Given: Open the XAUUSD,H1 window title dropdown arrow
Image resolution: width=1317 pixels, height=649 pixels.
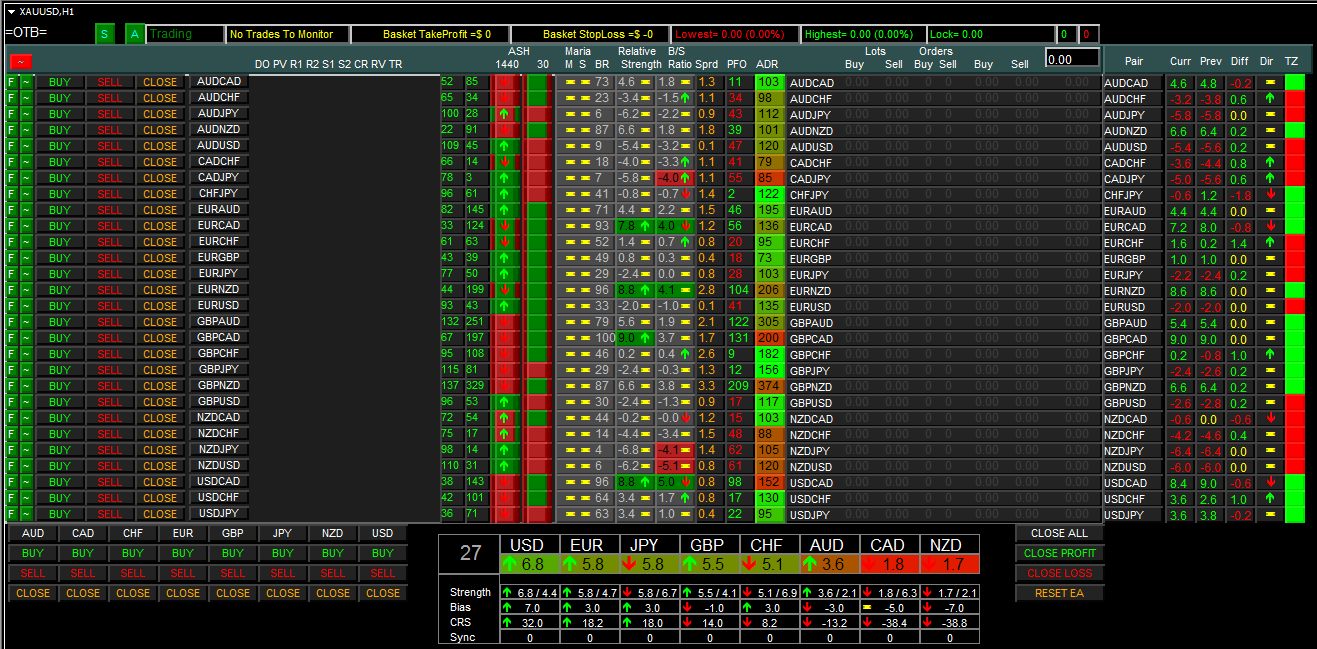Looking at the screenshot, I should pos(11,12).
